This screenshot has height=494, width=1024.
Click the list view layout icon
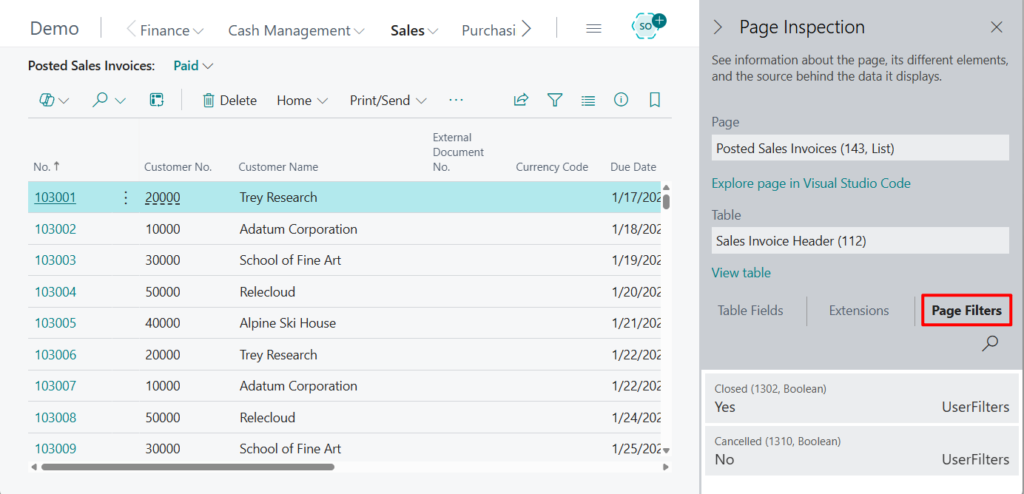tap(588, 100)
